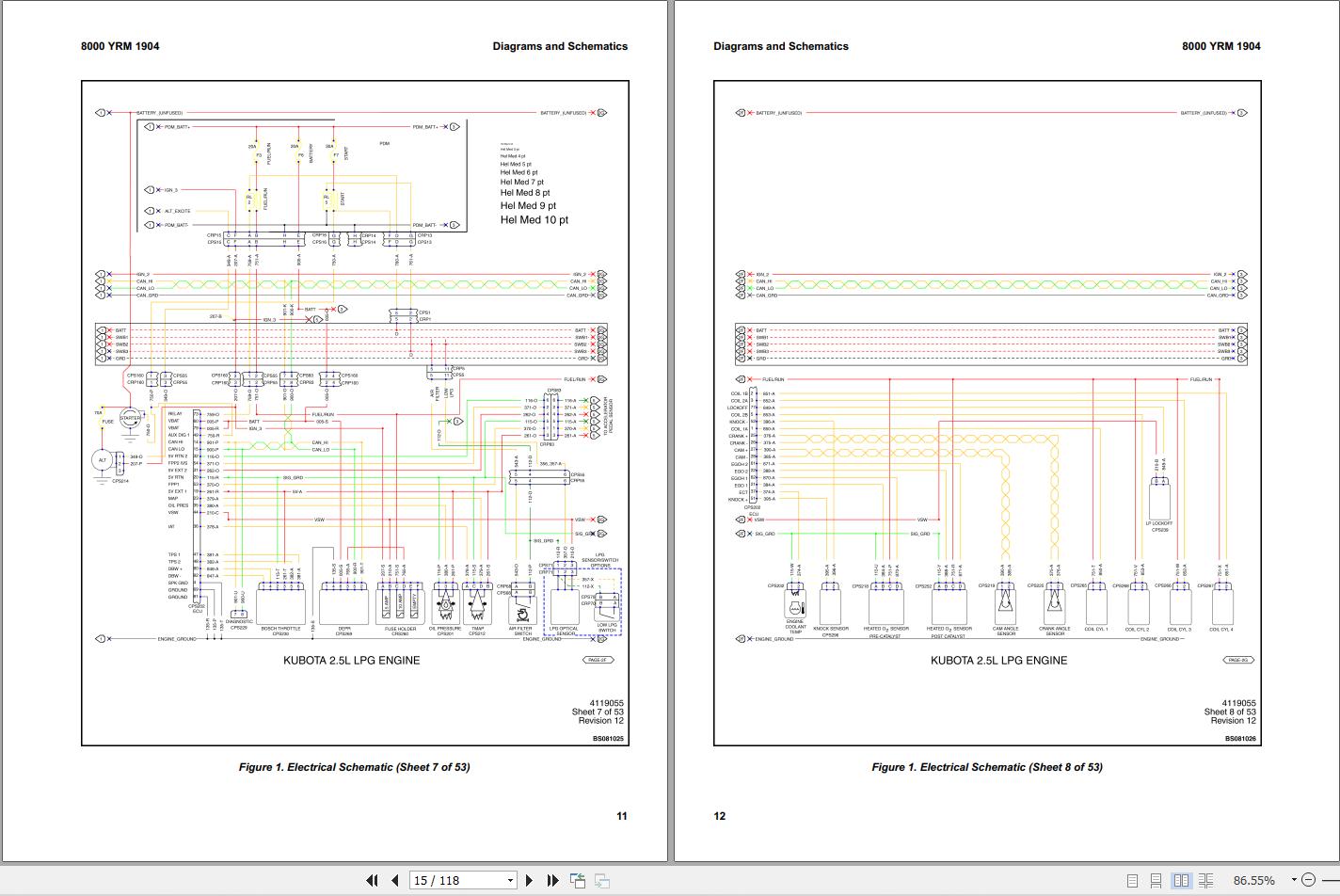Click the go to next view icon
The width and height of the screenshot is (1340, 896).
pos(602,881)
